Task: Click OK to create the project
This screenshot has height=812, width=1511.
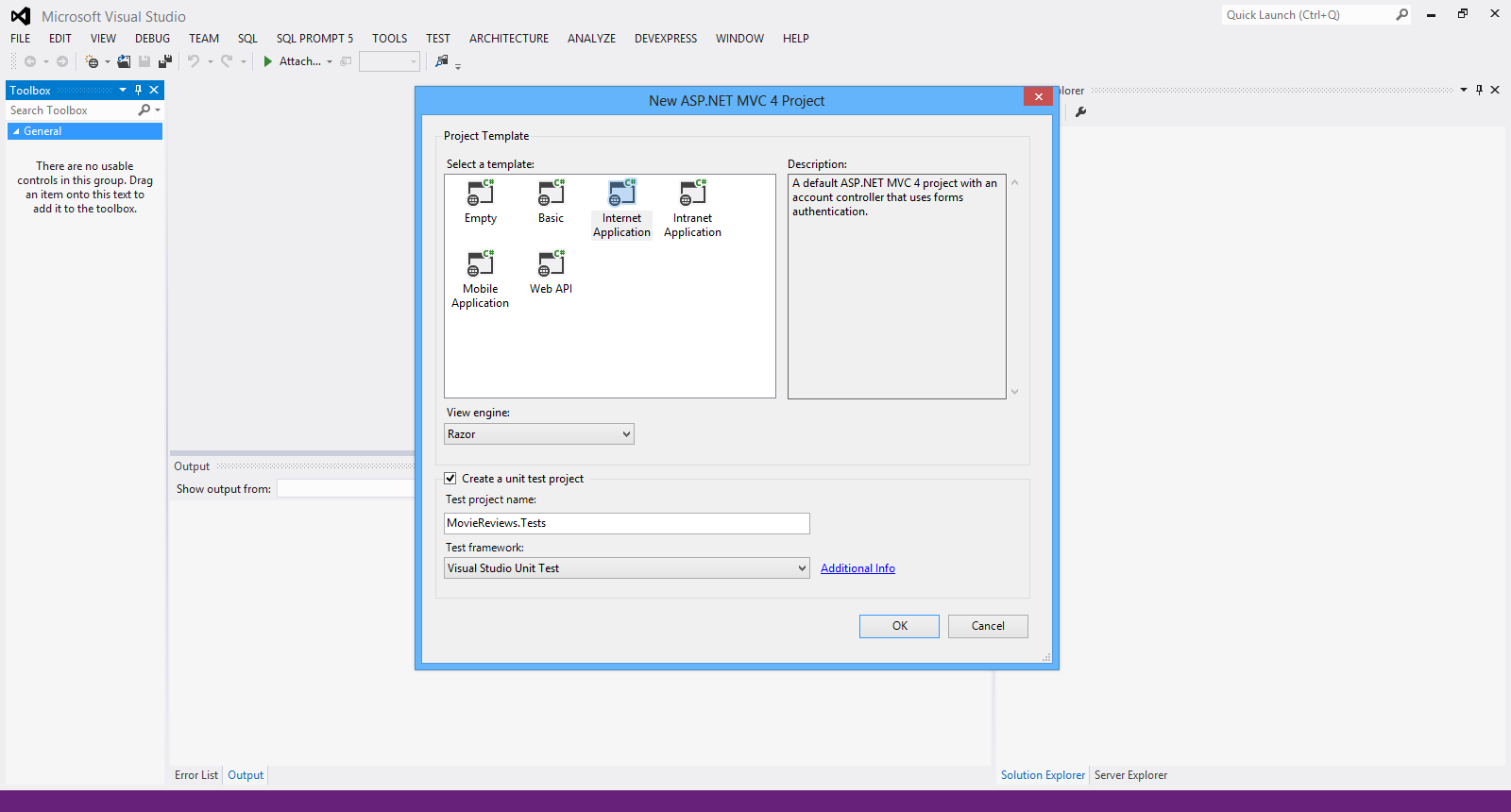Action: tap(899, 626)
